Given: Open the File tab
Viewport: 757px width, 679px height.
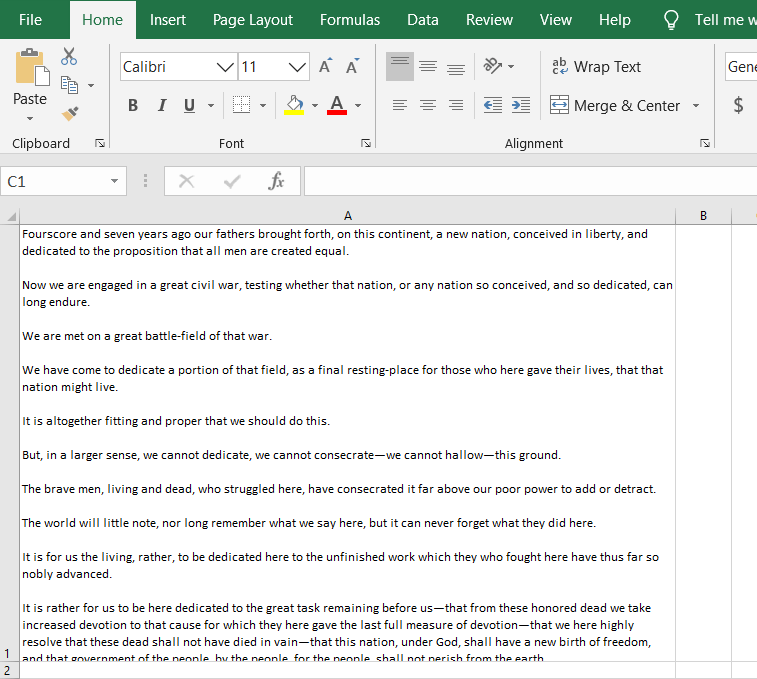Looking at the screenshot, I should click(30, 20).
